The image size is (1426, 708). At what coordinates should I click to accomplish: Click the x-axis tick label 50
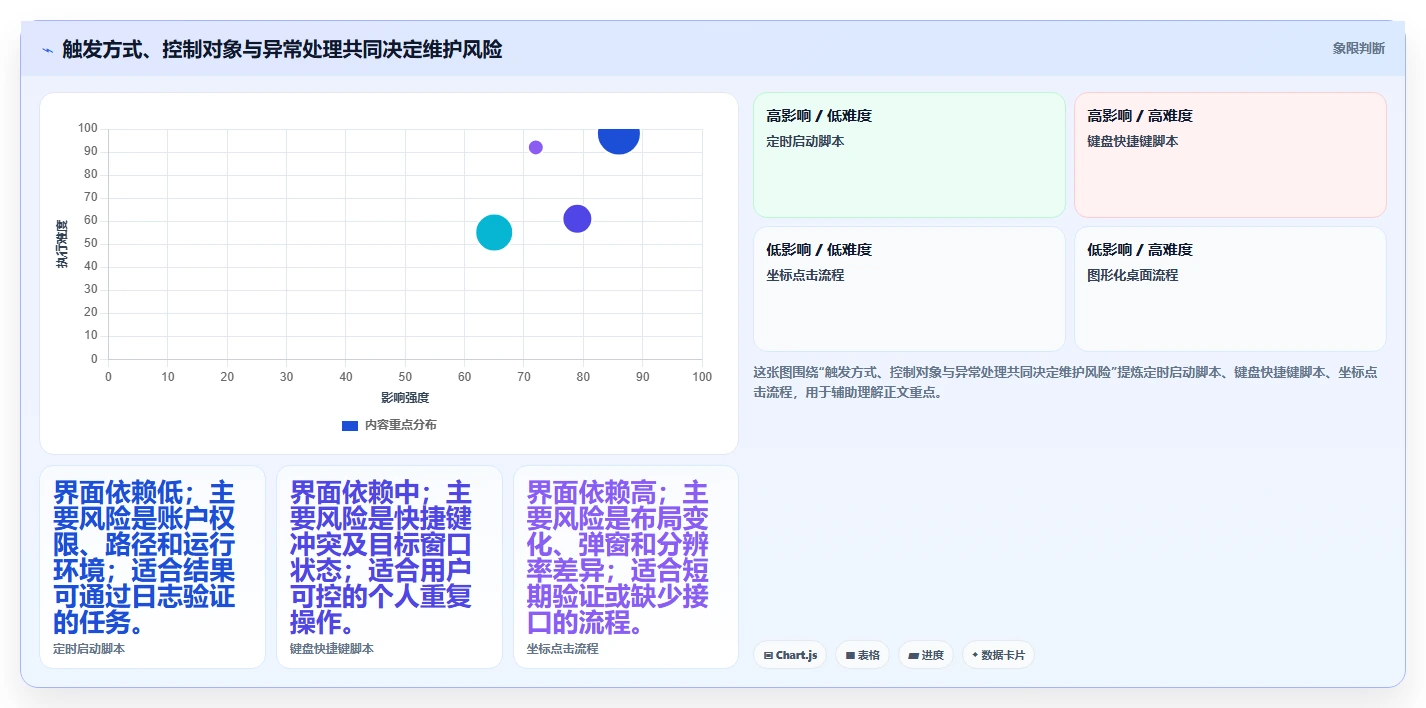[x=405, y=377]
